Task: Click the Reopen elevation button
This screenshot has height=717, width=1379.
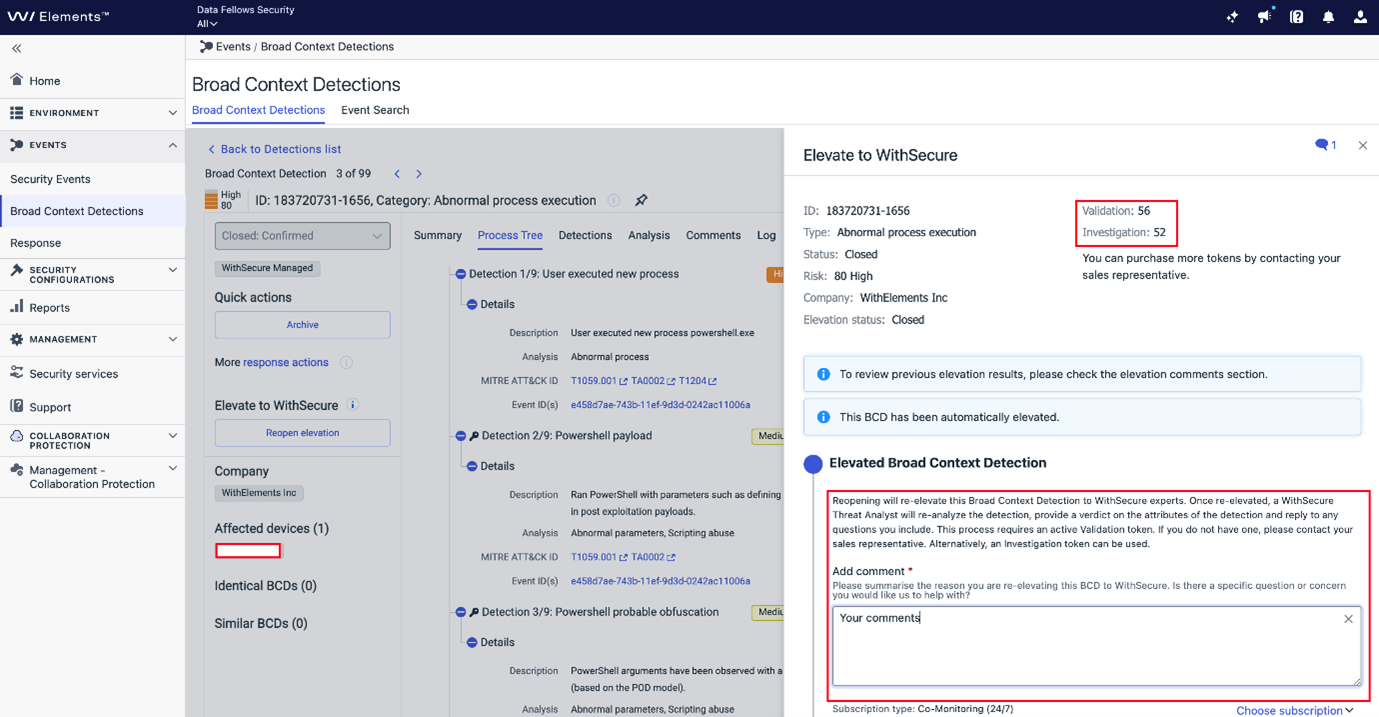Action: tap(302, 433)
